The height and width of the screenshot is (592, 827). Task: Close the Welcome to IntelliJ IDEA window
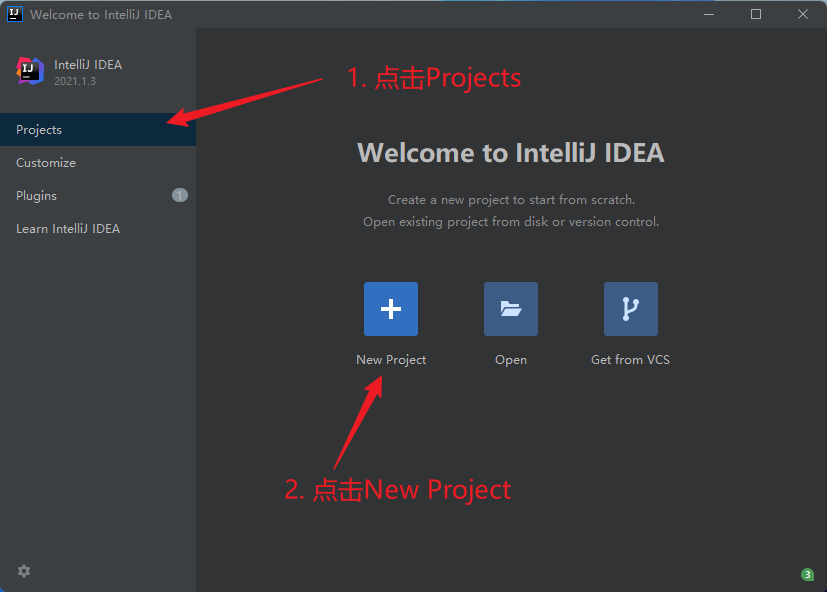point(803,14)
